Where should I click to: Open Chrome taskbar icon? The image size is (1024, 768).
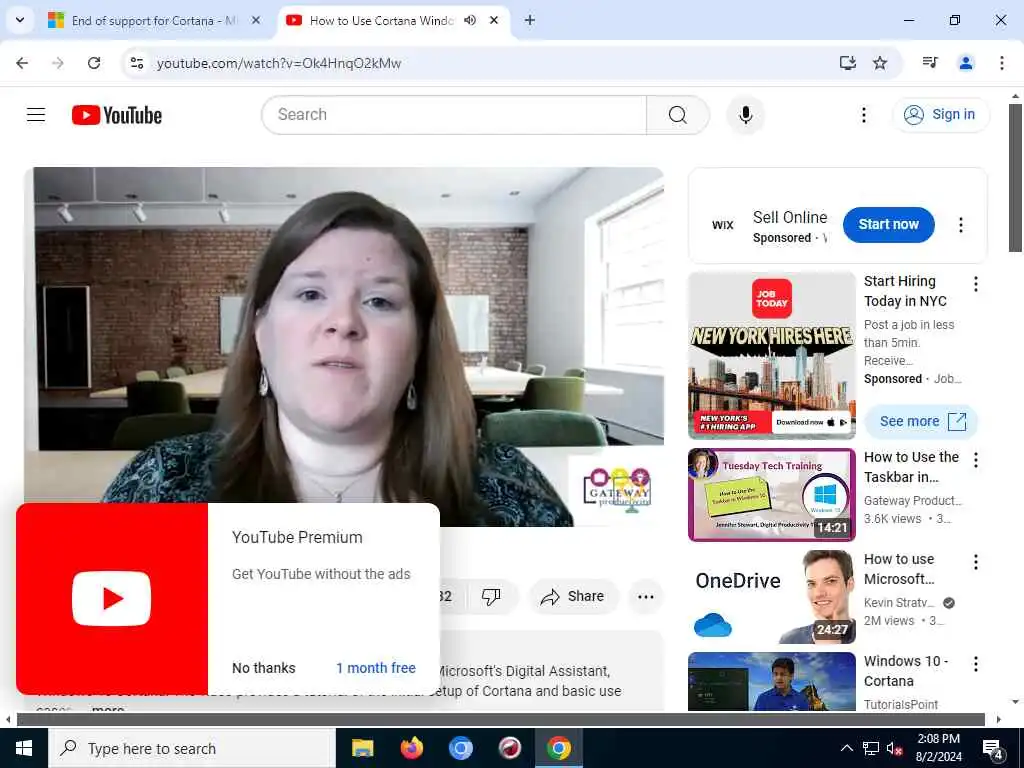[559, 748]
